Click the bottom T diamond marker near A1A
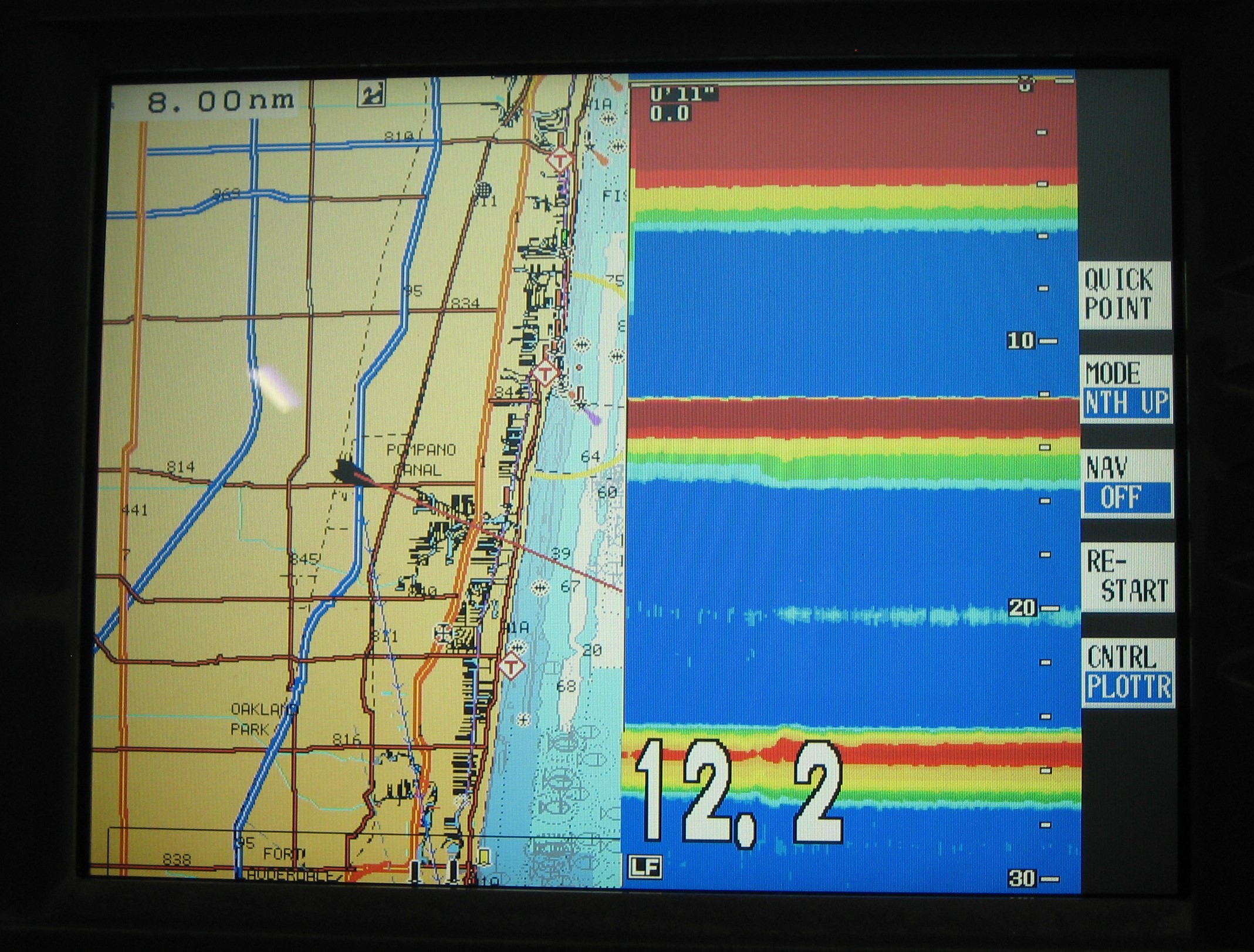Image resolution: width=1254 pixels, height=952 pixels. click(512, 667)
